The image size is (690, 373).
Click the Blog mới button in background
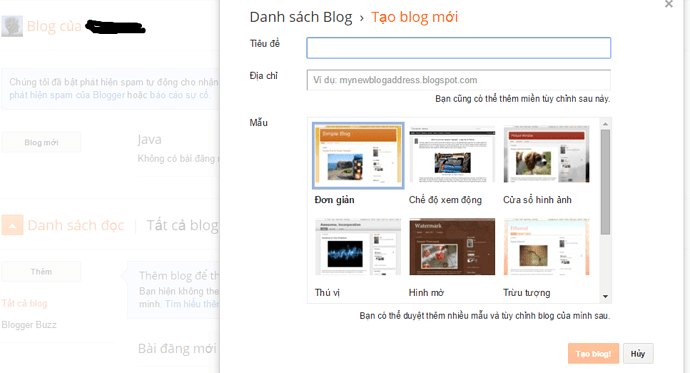pyautogui.click(x=41, y=143)
